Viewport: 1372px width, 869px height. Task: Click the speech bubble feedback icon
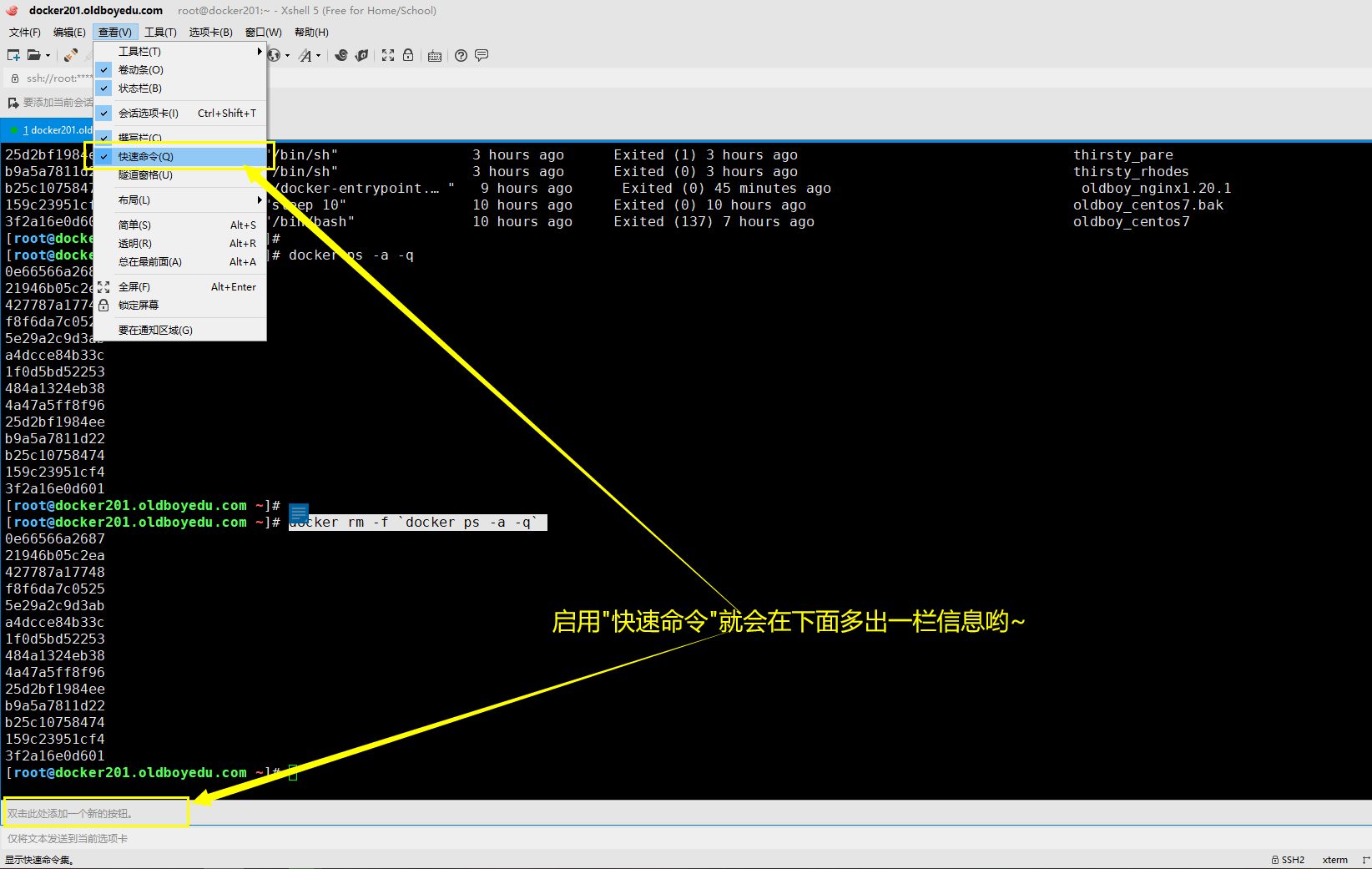click(x=482, y=55)
